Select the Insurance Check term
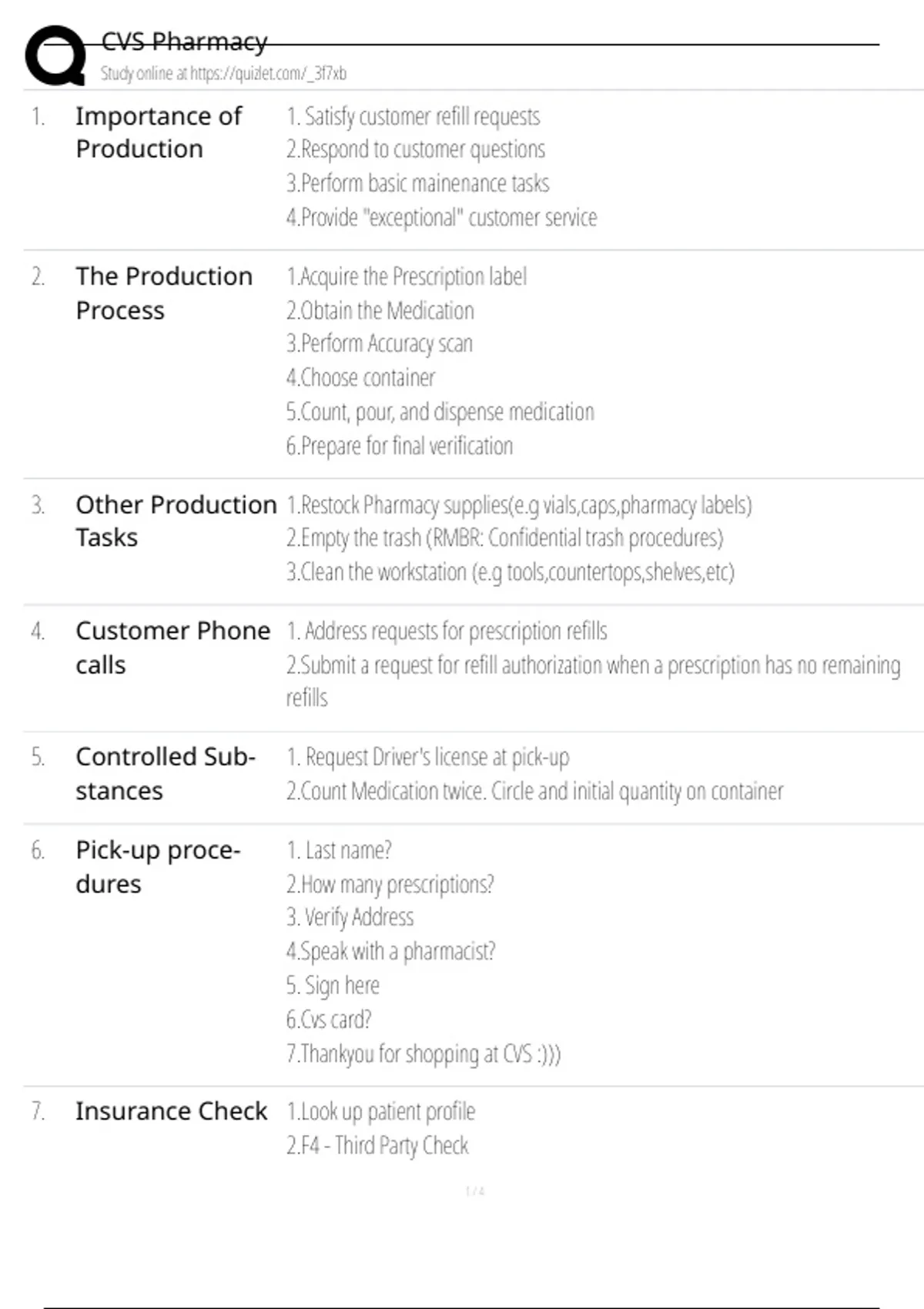This screenshot has height=1309, width=924. coord(171,1111)
